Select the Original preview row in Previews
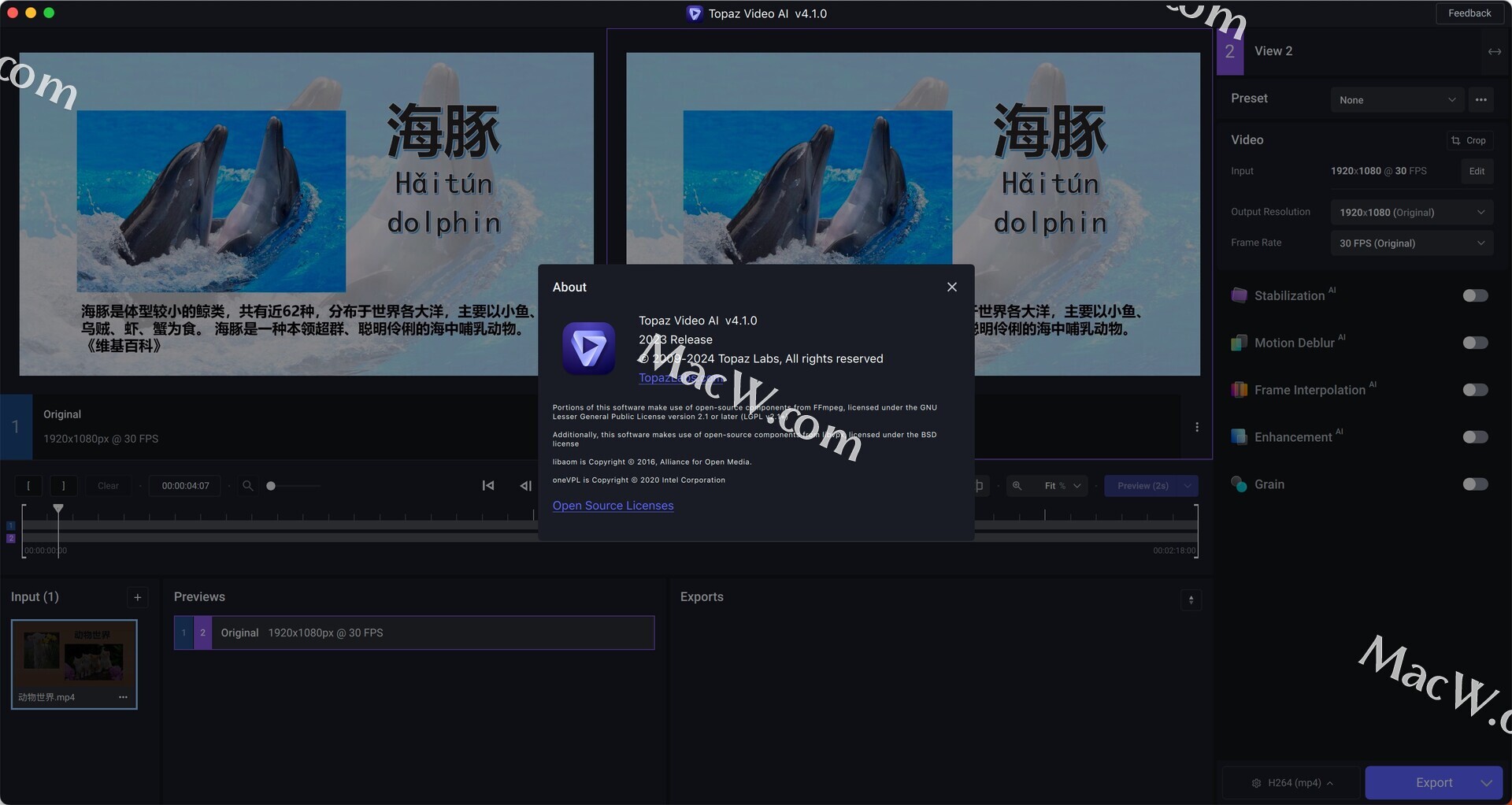The width and height of the screenshot is (1512, 805). [414, 632]
